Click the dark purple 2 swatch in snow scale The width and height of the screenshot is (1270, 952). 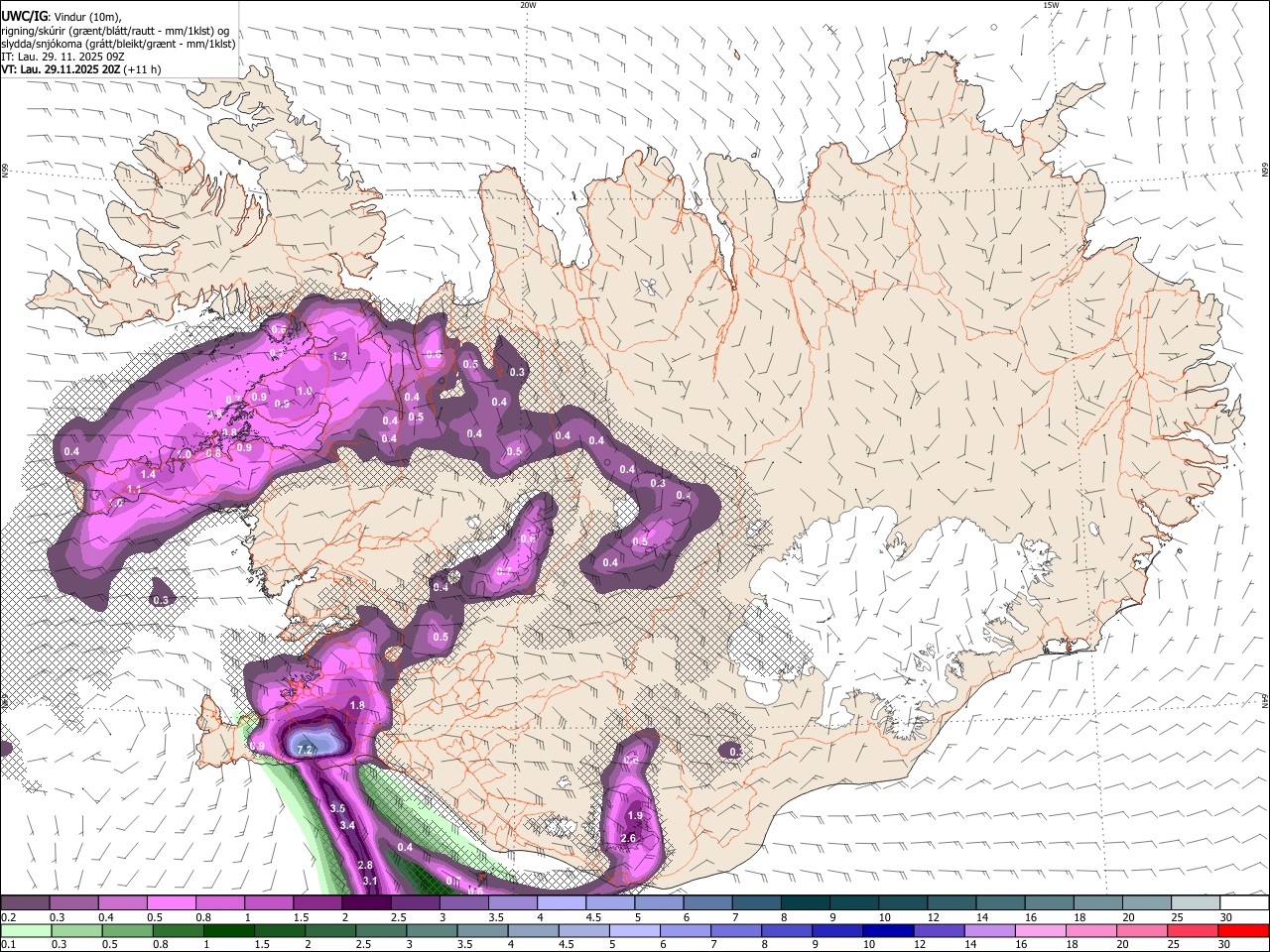365,903
